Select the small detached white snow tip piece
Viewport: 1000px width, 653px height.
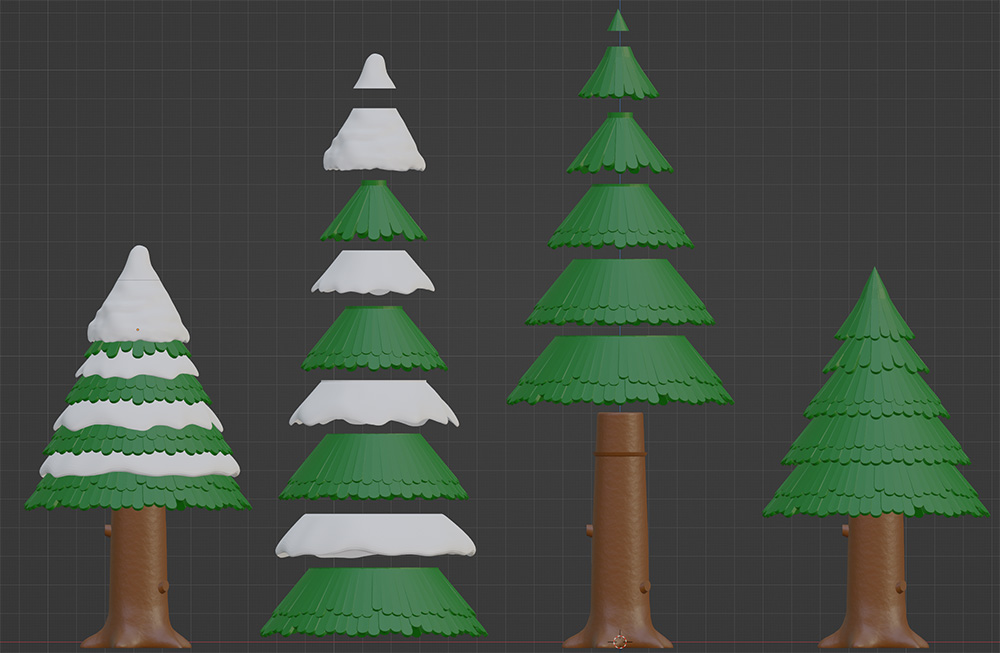click(374, 71)
